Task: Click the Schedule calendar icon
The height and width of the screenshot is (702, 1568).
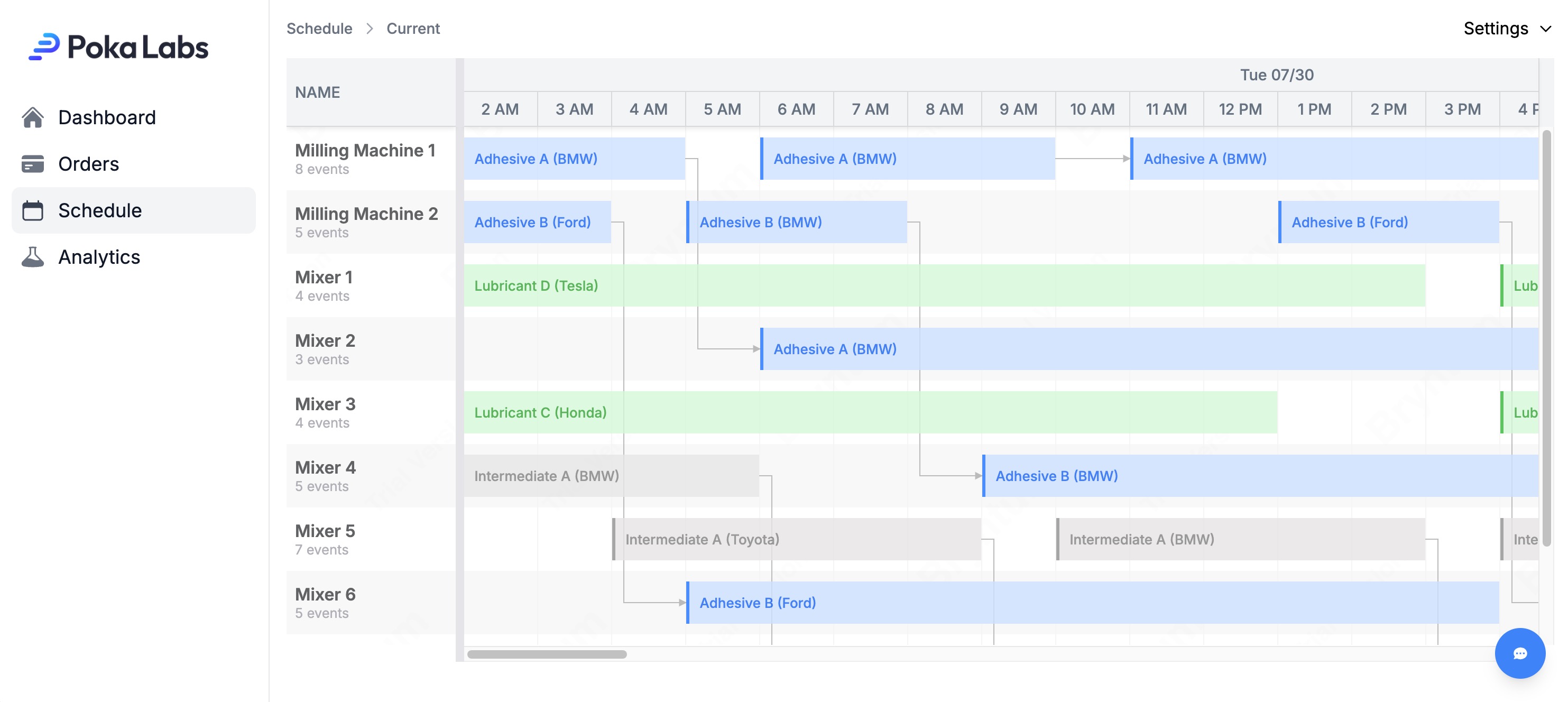Action: (x=33, y=211)
